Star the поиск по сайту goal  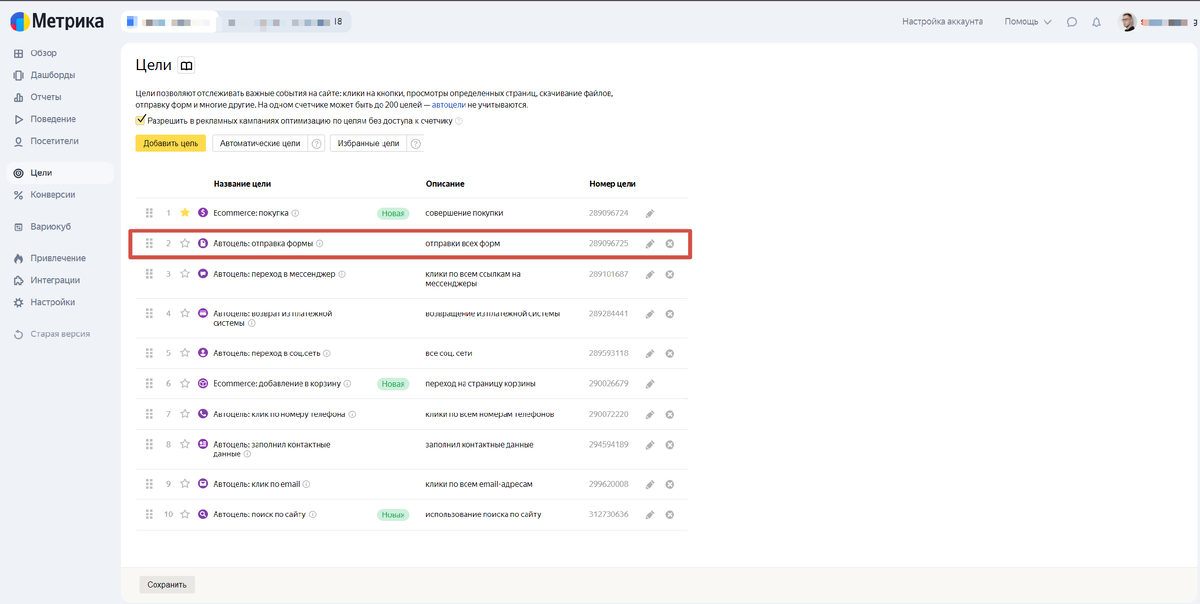(185, 515)
